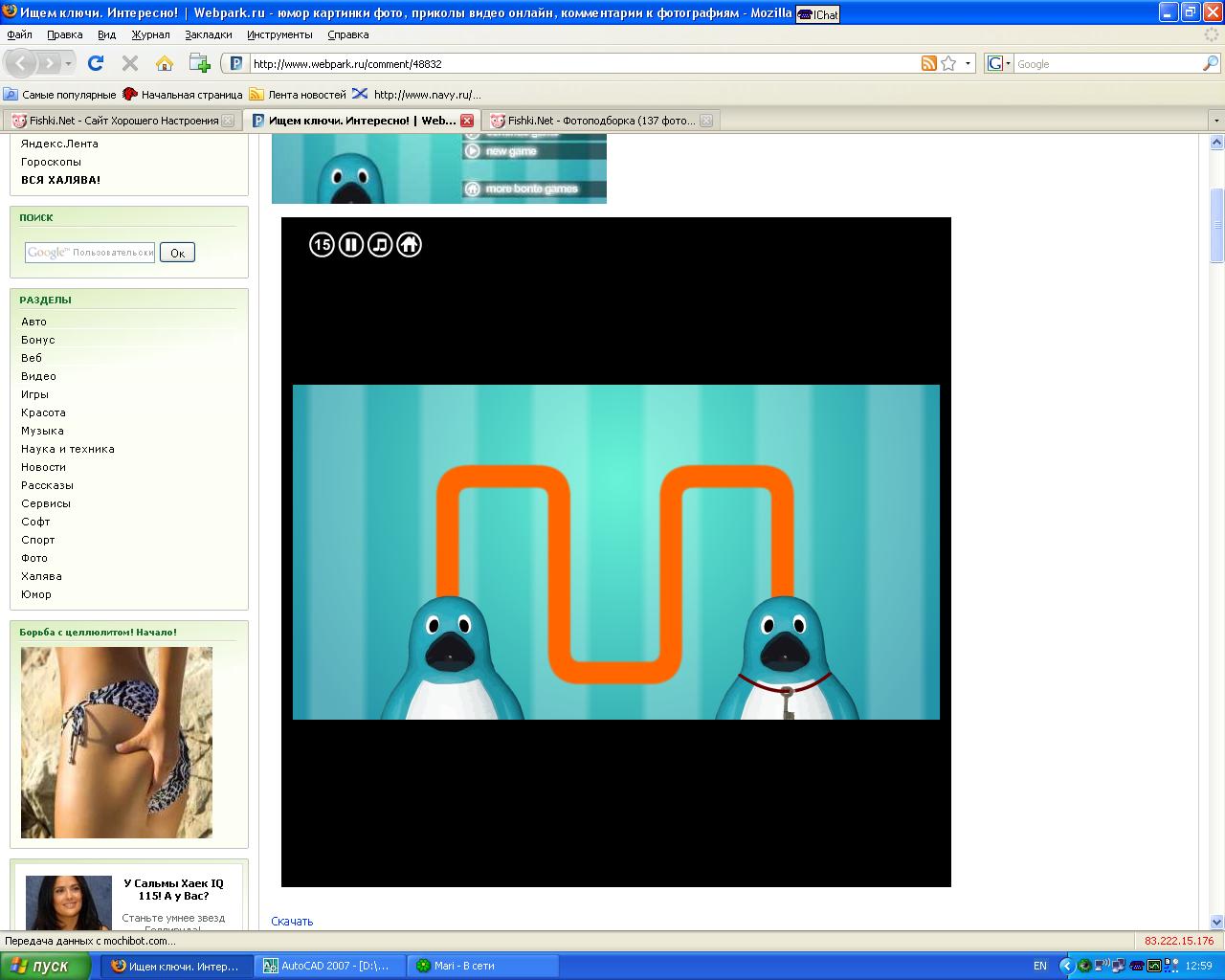1225x980 pixels.
Task: Click the EN language indicator in tray
Action: click(x=1040, y=966)
